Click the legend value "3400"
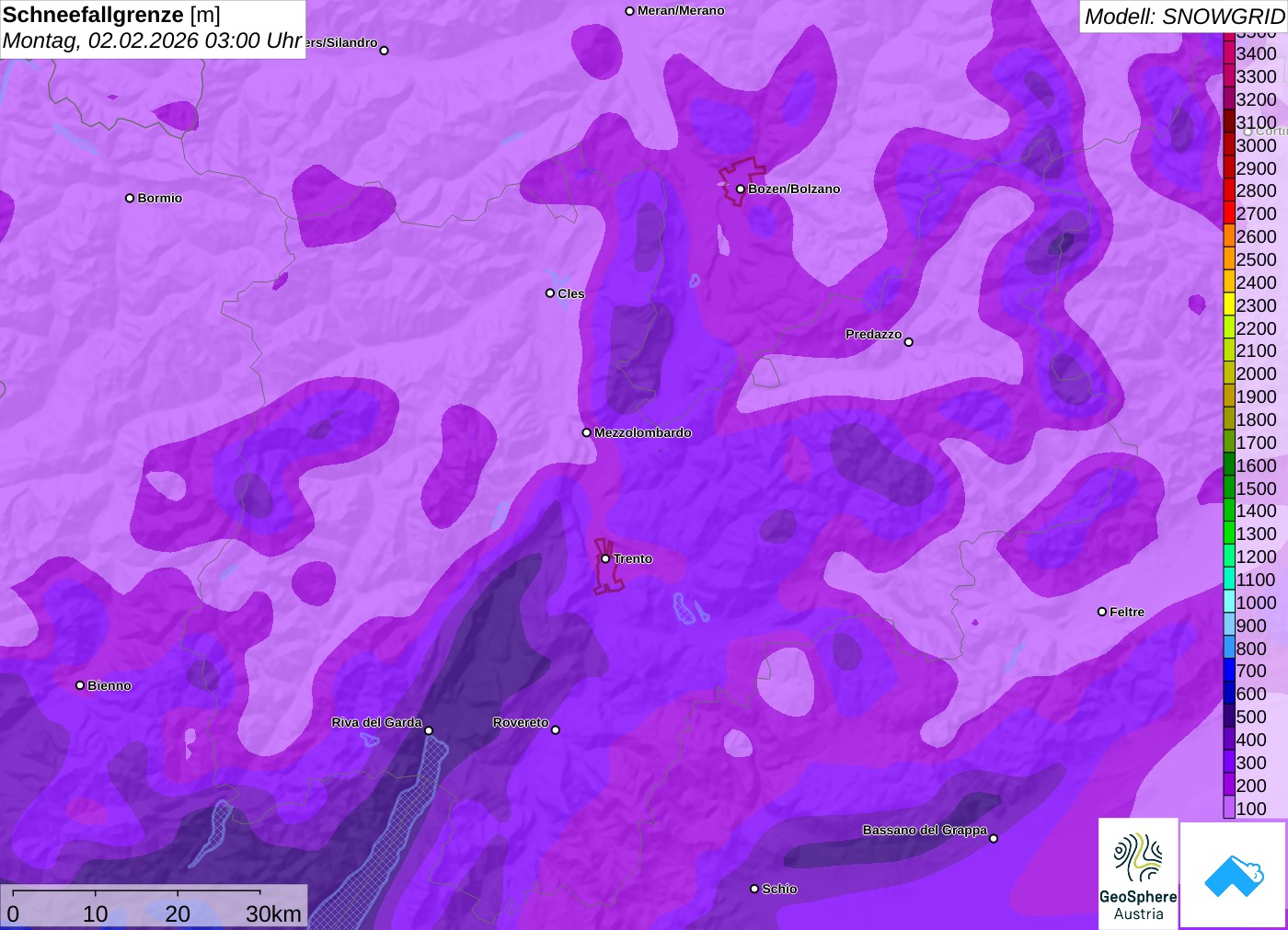The width and height of the screenshot is (1288, 930). click(x=1256, y=53)
